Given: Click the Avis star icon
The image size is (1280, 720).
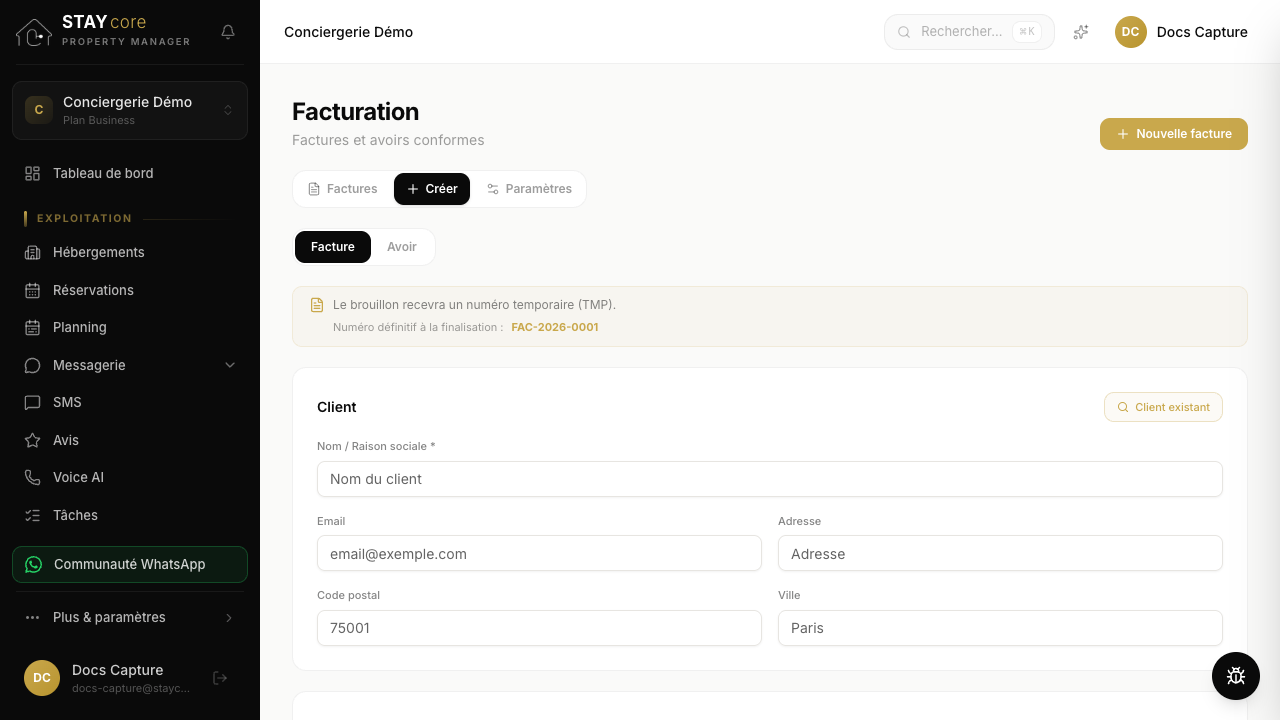Looking at the screenshot, I should click(x=32, y=440).
